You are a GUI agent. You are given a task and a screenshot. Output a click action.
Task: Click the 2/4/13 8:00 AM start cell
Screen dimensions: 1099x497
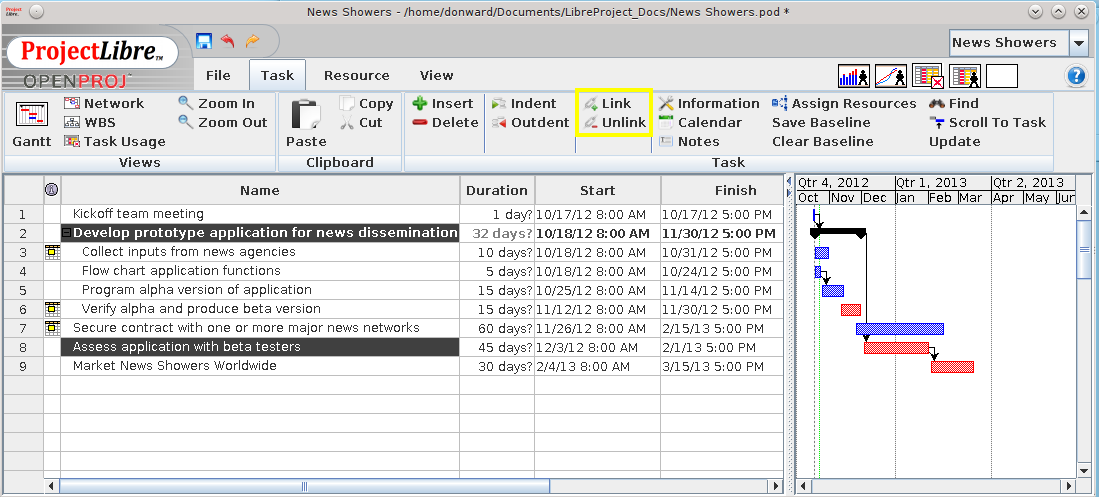tap(598, 366)
